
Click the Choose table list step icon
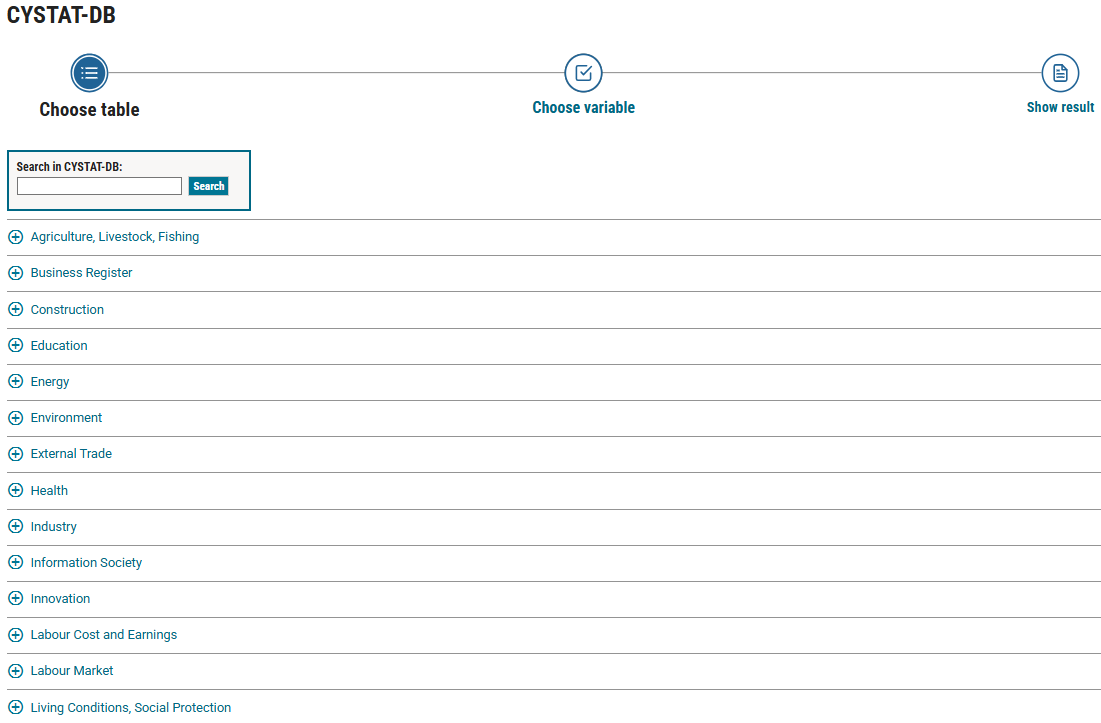point(89,73)
